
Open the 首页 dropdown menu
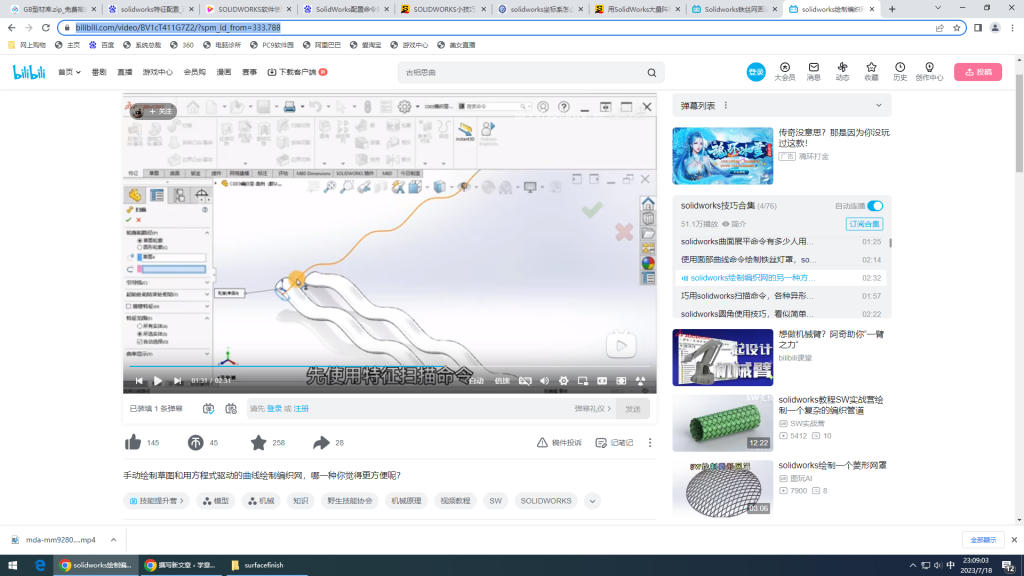click(x=69, y=72)
